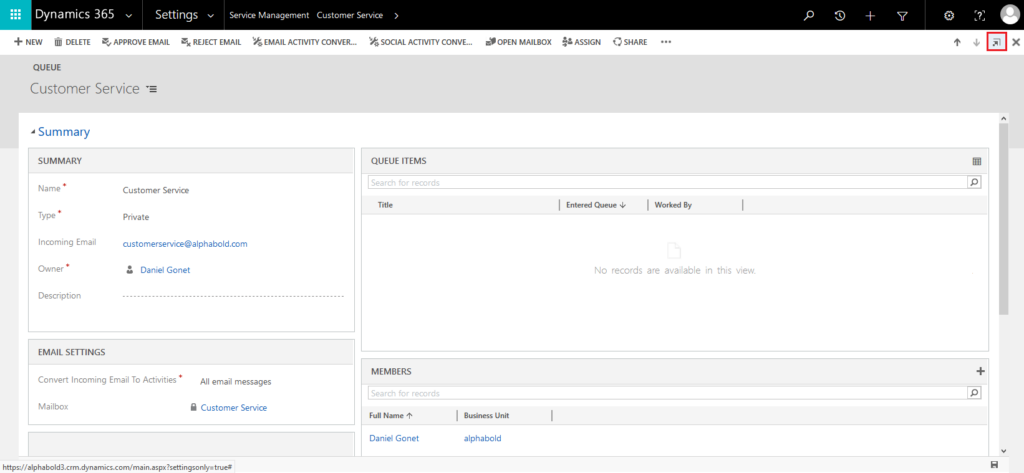
Task: Click Dynamics 365 in the navigation bar
Action: pos(75,14)
